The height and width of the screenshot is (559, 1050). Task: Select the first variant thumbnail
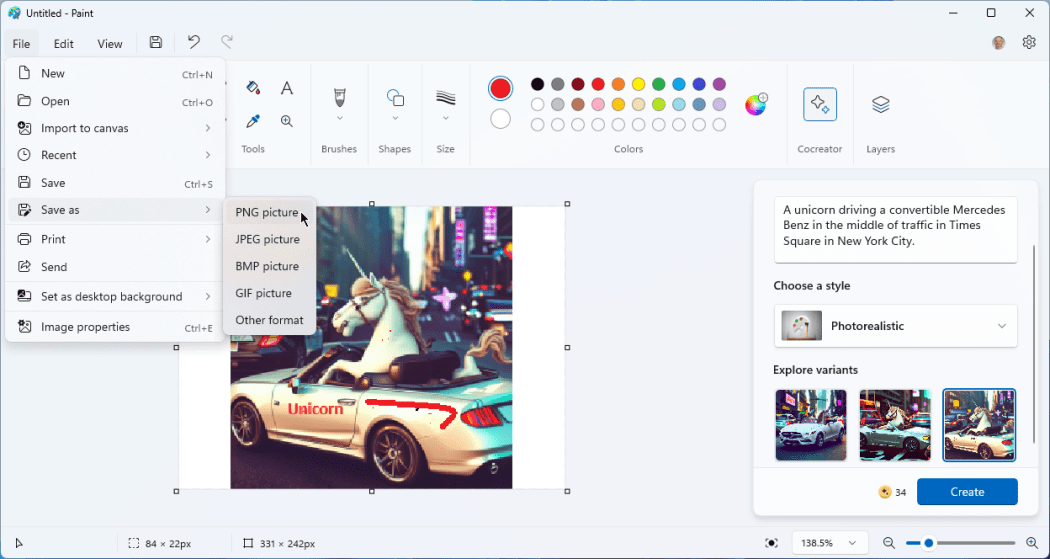(x=810, y=425)
